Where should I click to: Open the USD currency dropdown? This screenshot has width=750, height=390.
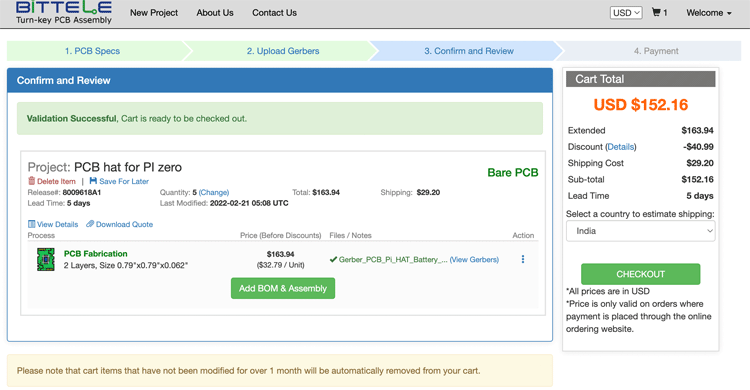[x=626, y=13]
